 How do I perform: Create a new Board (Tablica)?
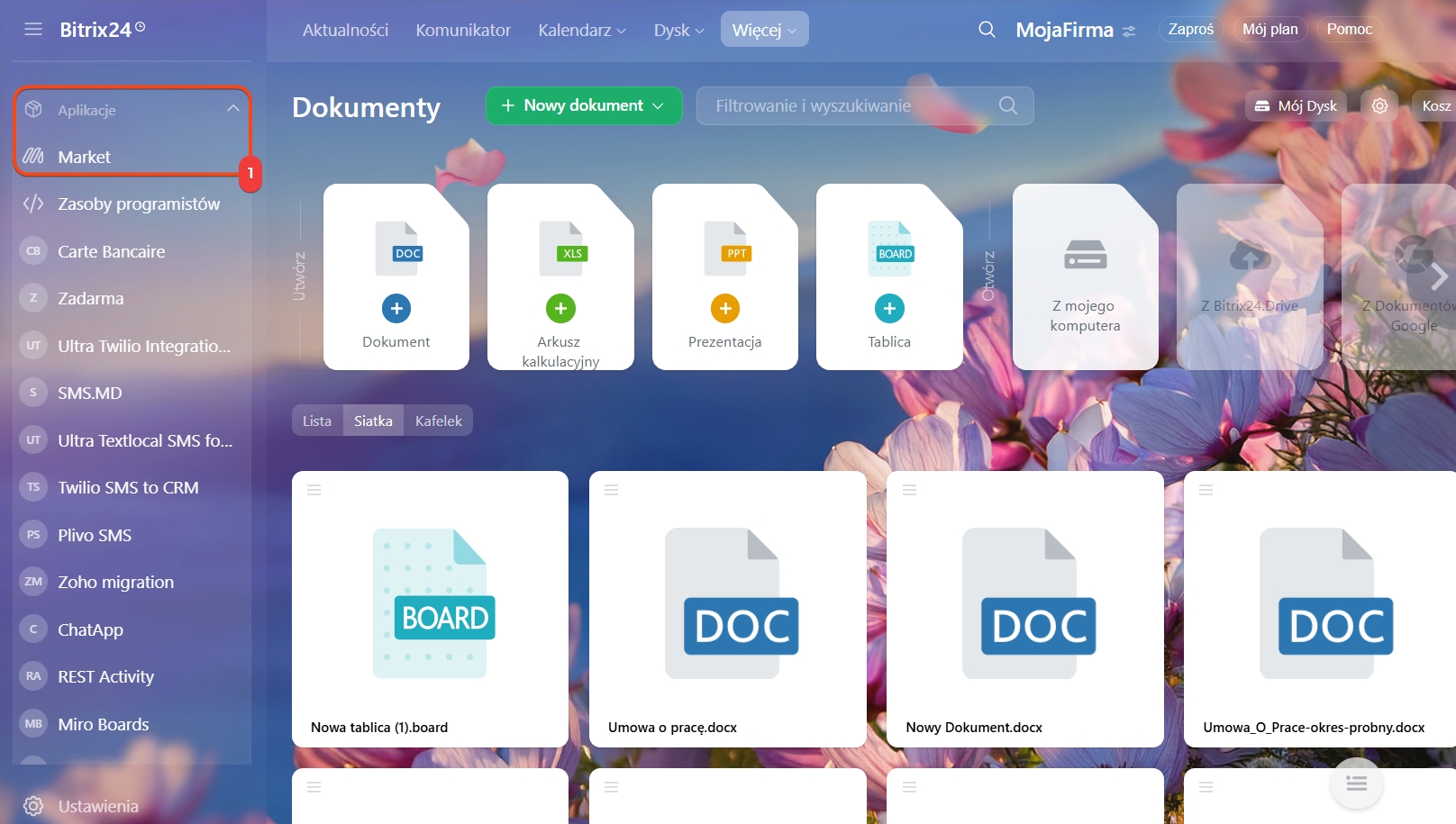[x=889, y=276]
